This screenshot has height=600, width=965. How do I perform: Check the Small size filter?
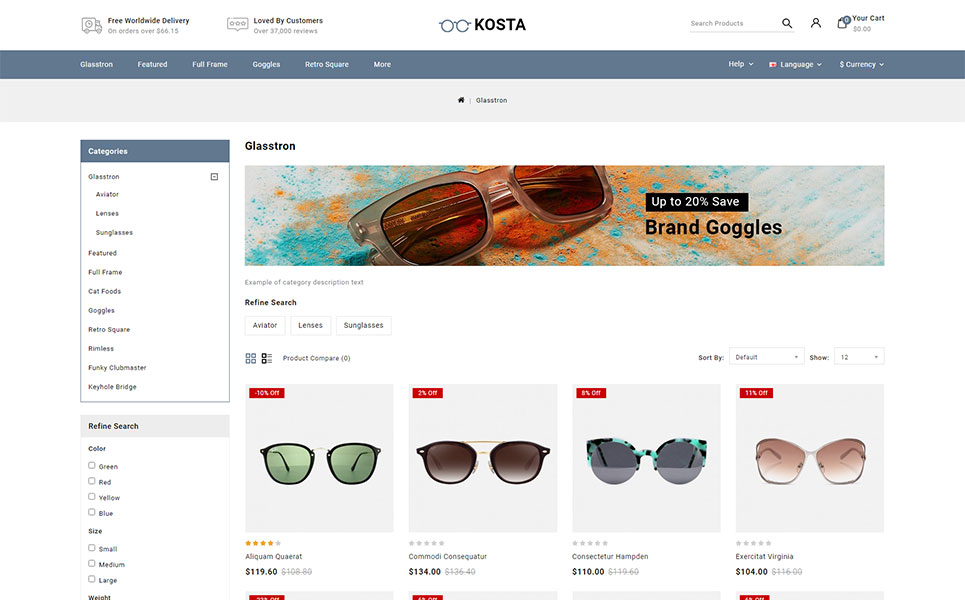pos(92,548)
